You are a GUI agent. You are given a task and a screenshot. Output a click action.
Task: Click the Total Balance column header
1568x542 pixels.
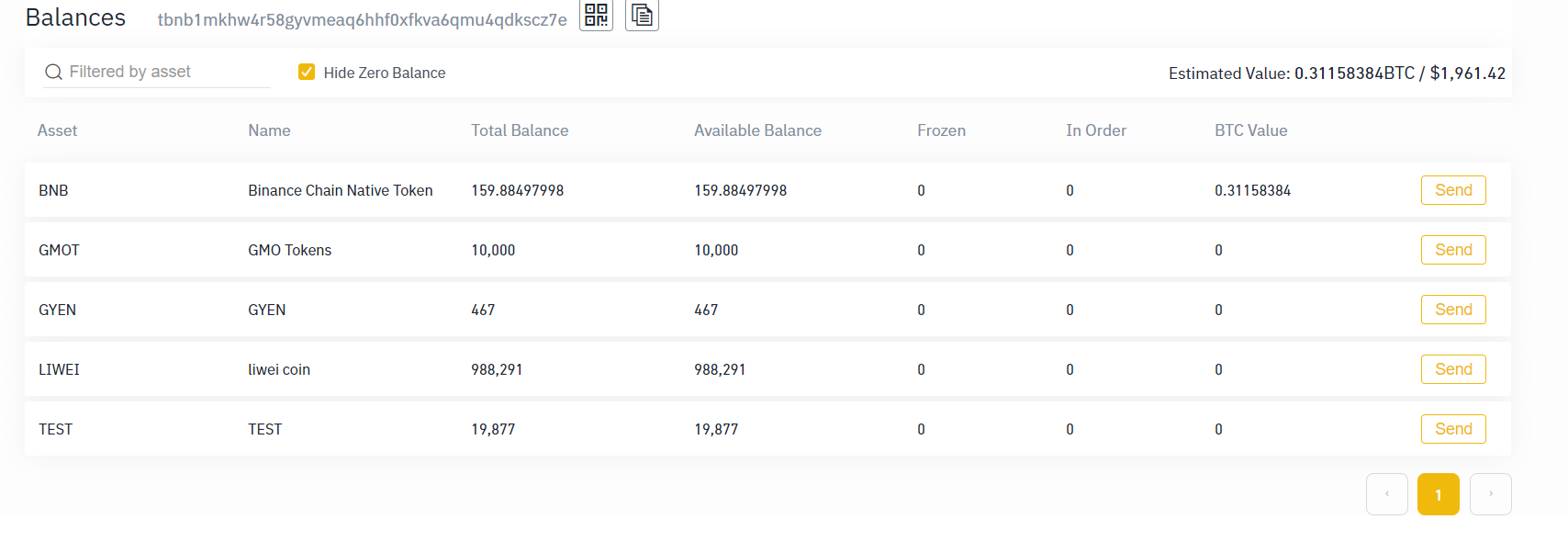tap(520, 130)
